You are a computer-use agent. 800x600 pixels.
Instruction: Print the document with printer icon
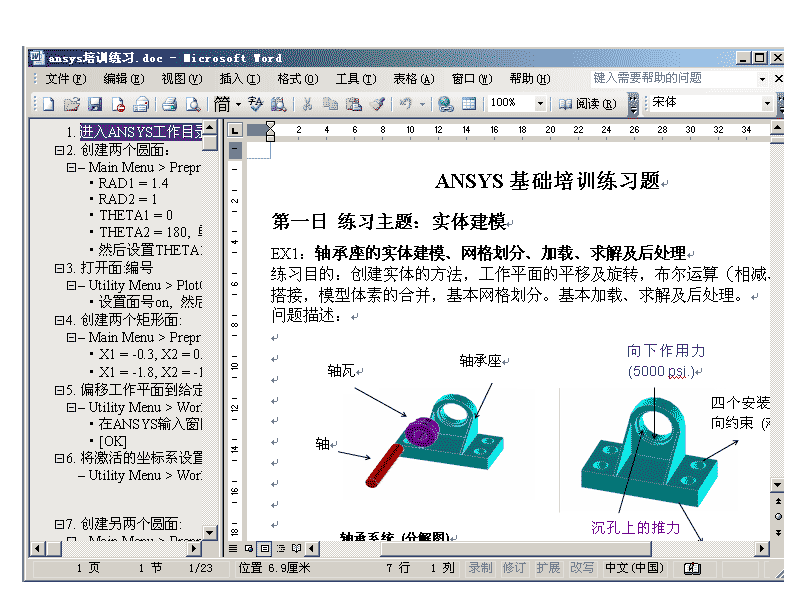click(169, 104)
